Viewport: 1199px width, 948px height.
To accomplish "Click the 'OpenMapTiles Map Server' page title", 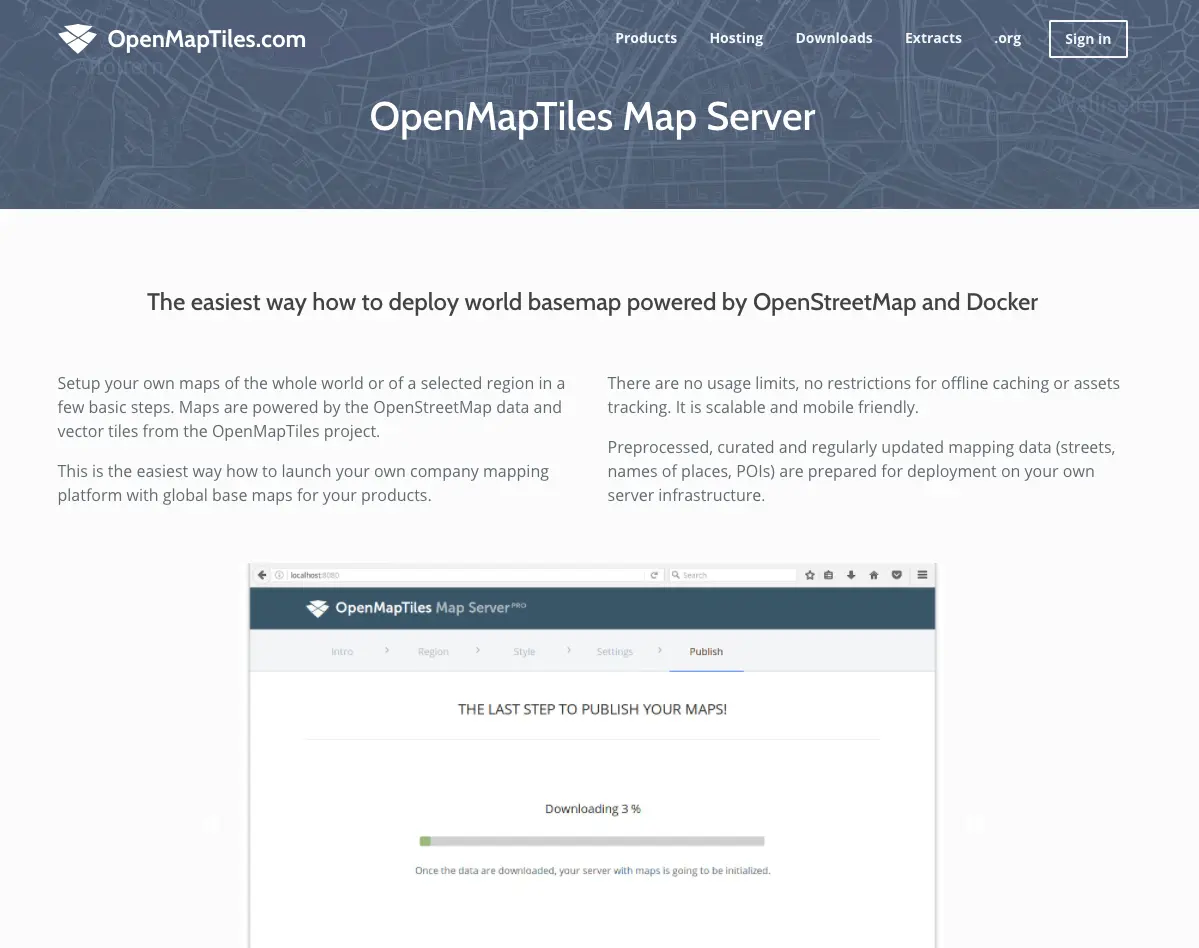I will point(593,117).
